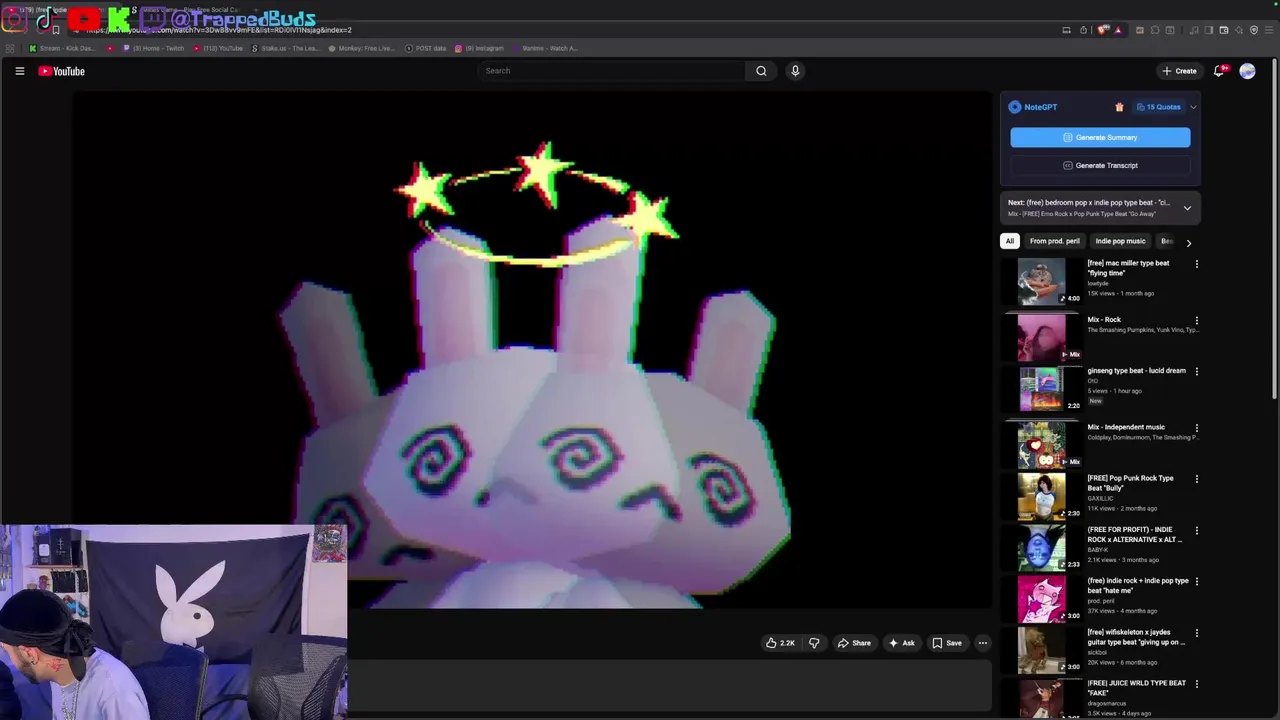Open the (9) Instagram bookmark
Image resolution: width=1280 pixels, height=720 pixels.
tap(479, 48)
